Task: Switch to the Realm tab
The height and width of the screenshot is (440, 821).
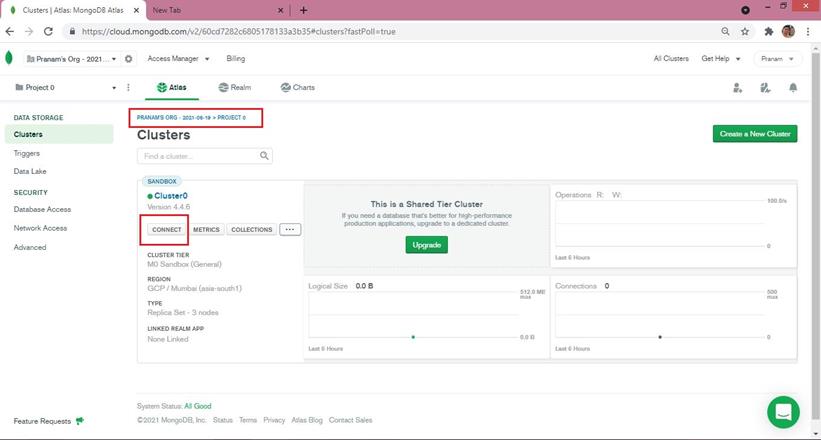Action: [235, 87]
